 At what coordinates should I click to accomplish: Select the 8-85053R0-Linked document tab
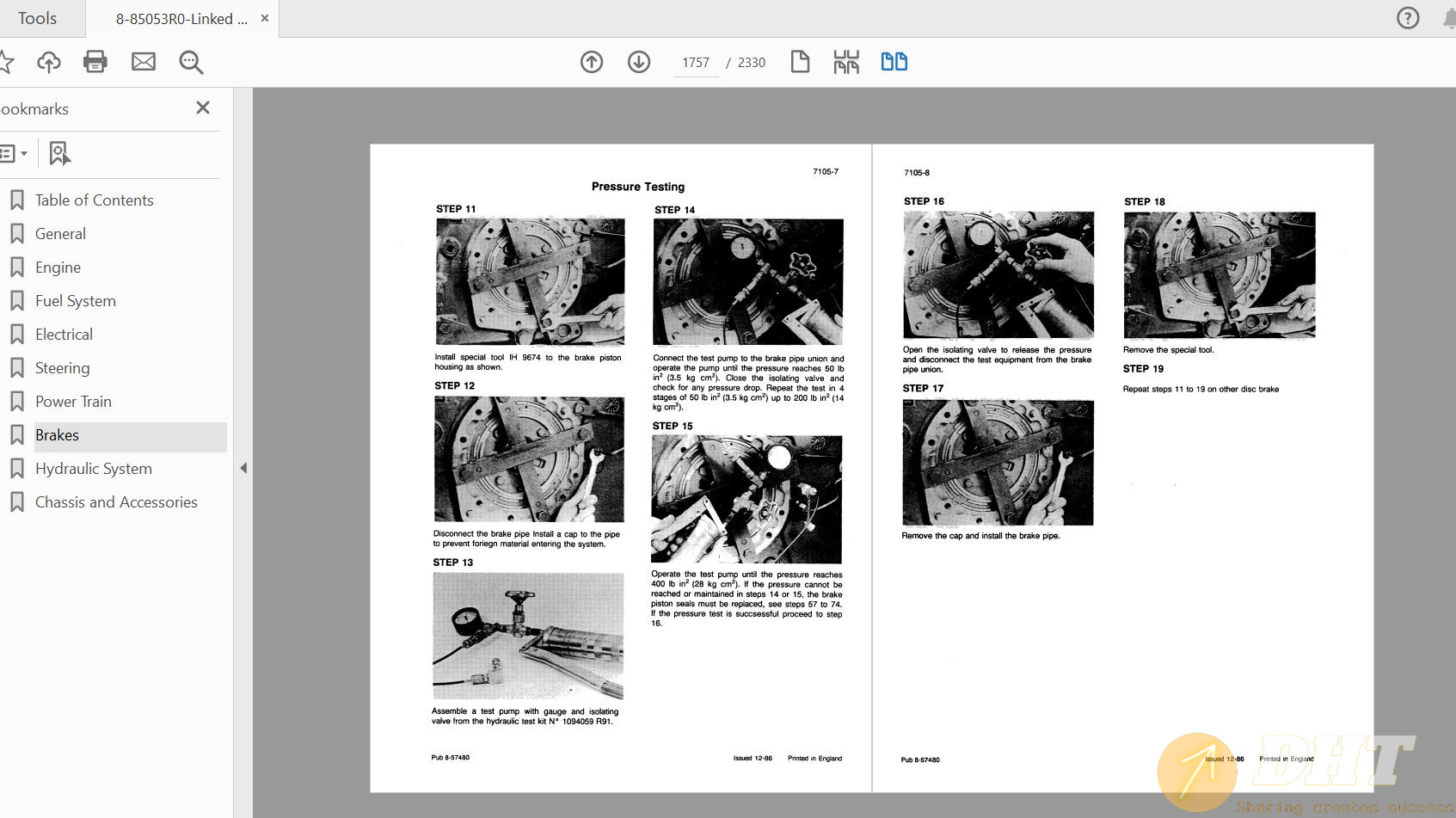click(x=181, y=19)
